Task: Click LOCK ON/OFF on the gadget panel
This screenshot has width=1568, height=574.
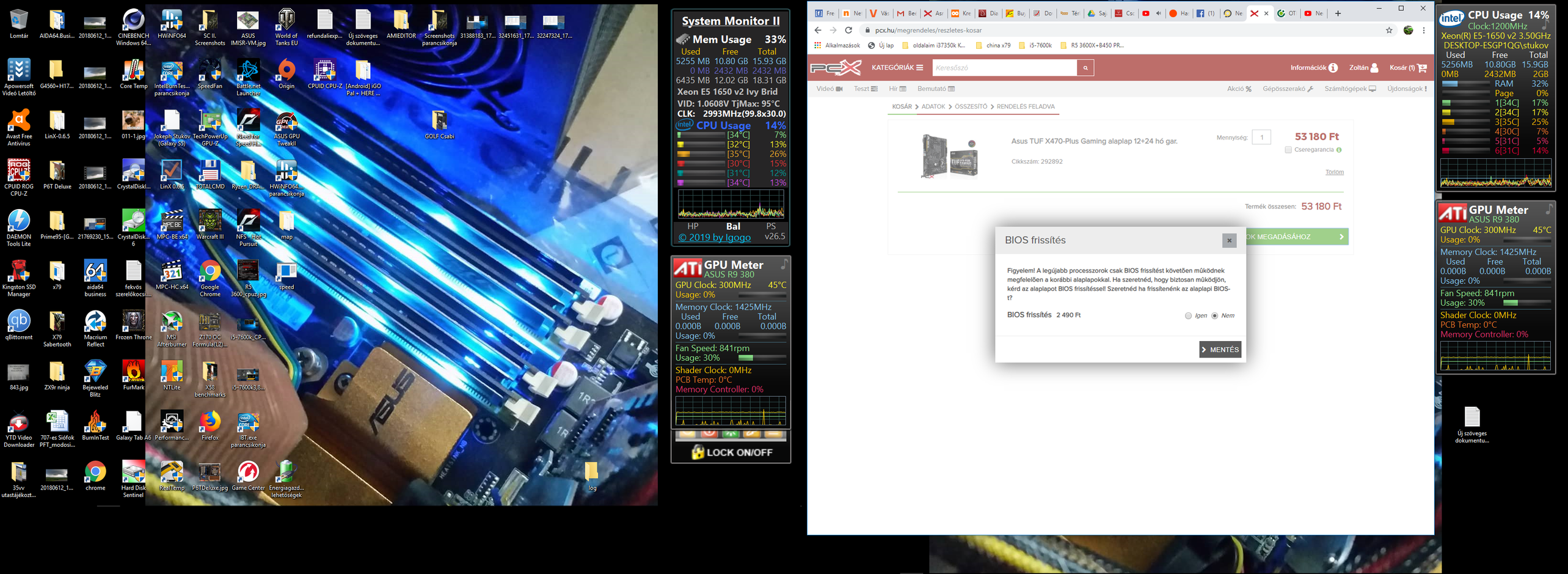Action: (731, 453)
